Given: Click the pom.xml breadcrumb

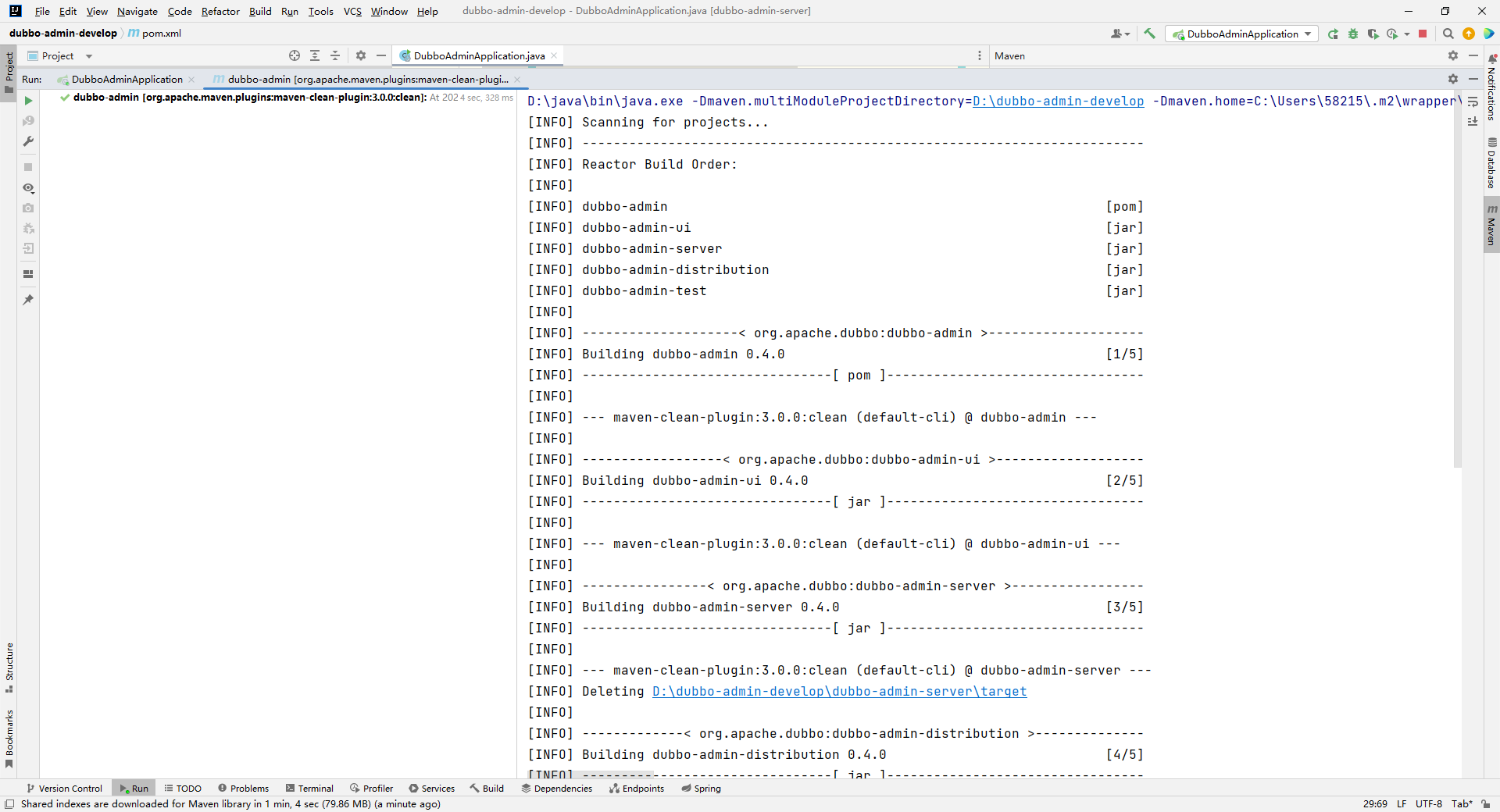Looking at the screenshot, I should click(x=155, y=33).
